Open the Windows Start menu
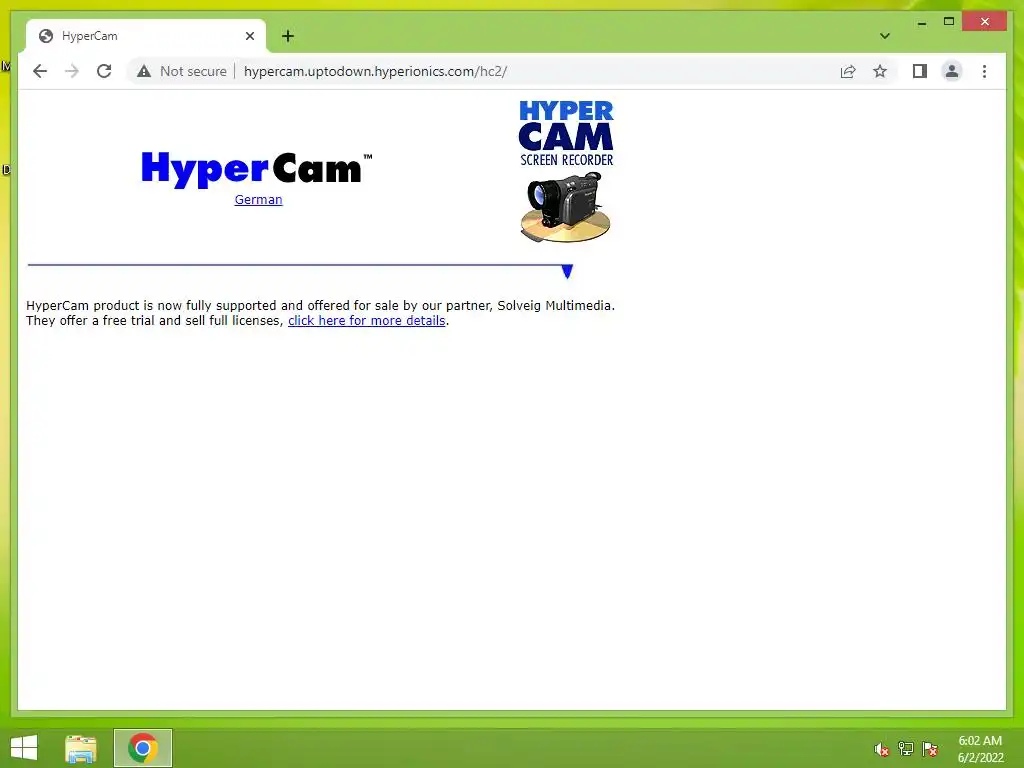This screenshot has height=768, width=1024. (24, 748)
